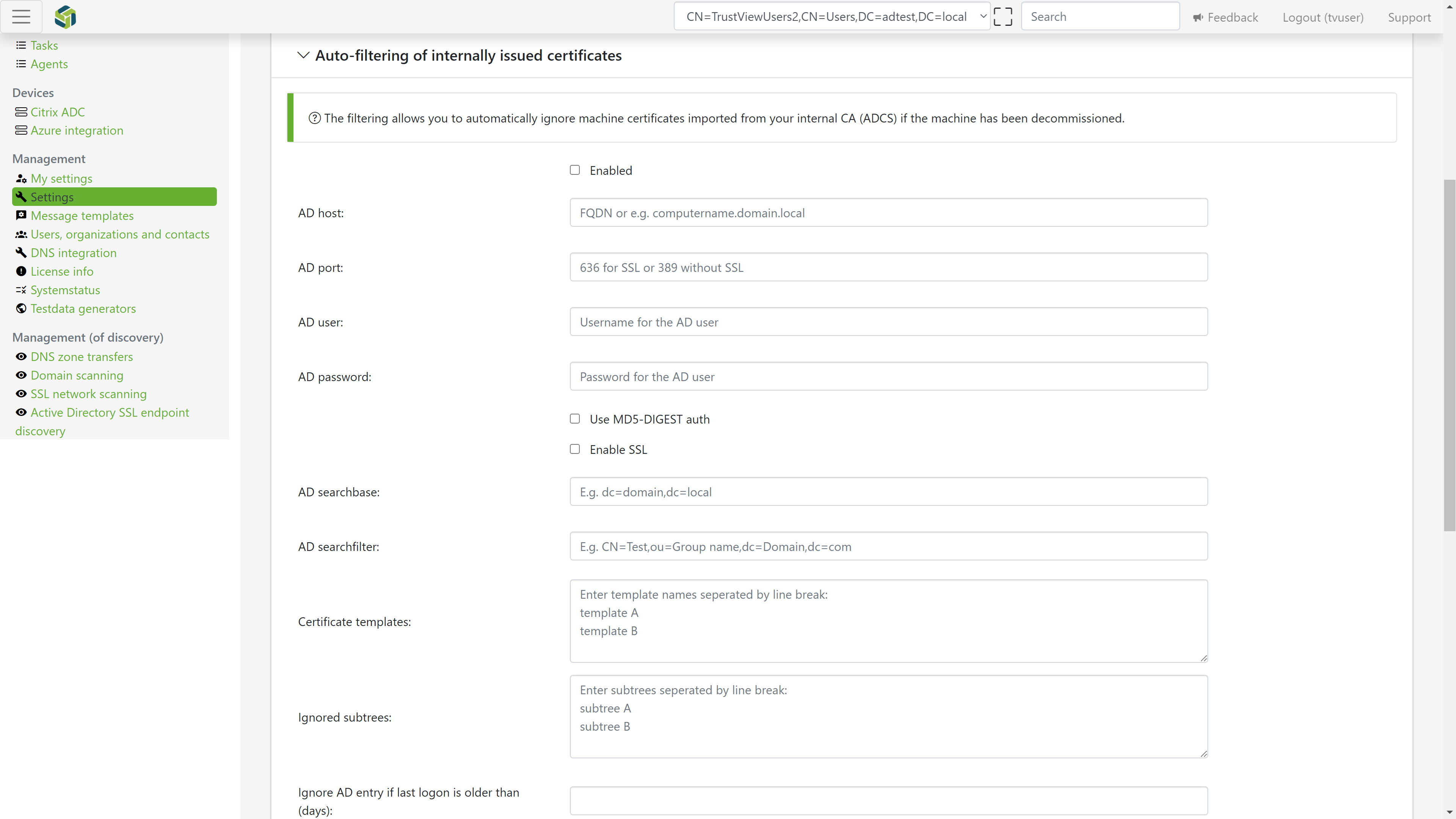Click the License info icon

(21, 271)
